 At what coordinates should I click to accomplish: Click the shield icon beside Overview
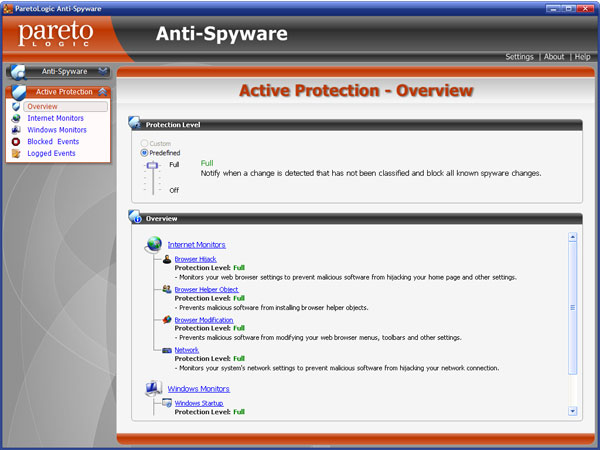coord(16,106)
